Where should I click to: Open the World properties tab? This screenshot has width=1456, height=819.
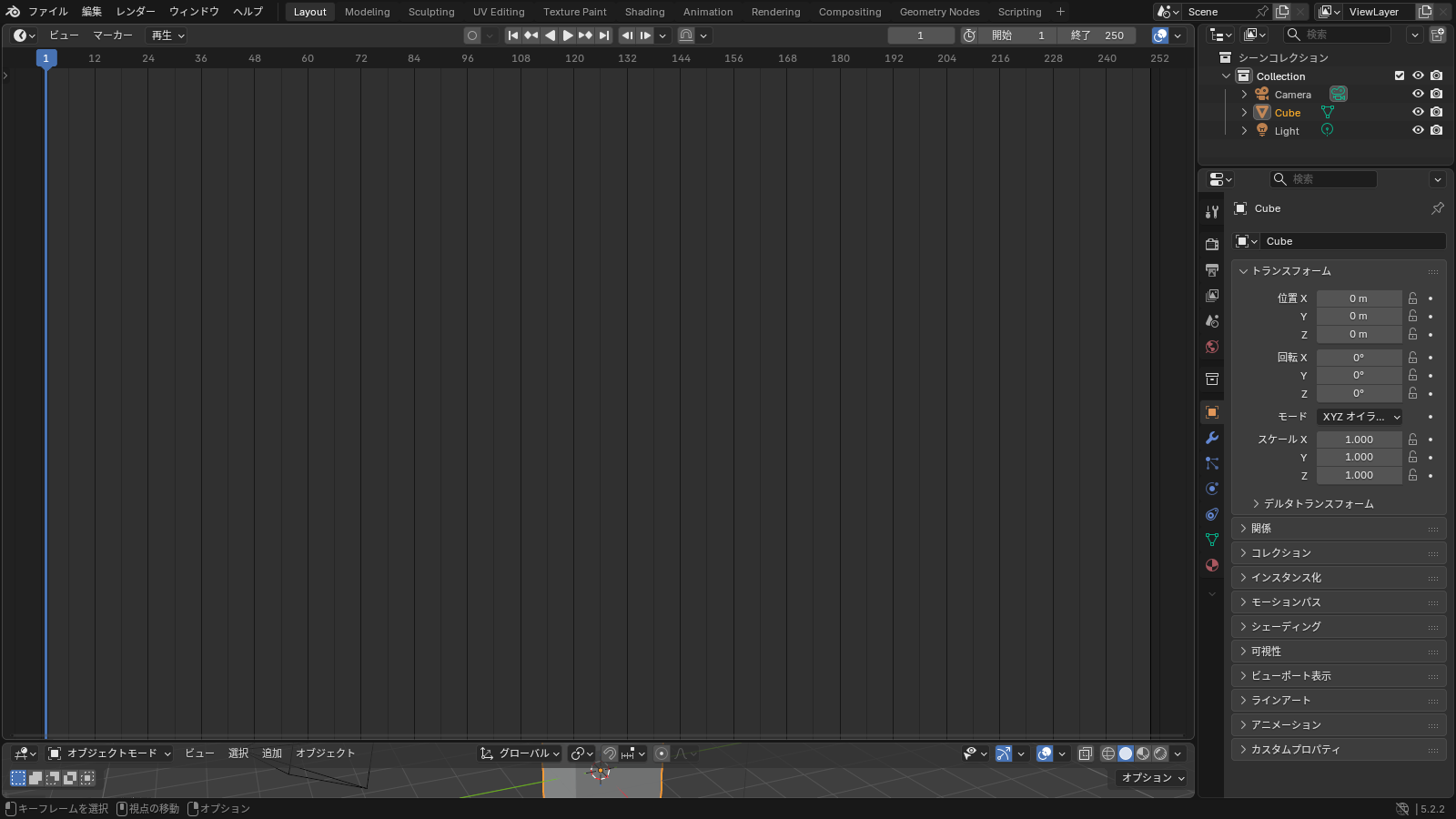(x=1212, y=347)
